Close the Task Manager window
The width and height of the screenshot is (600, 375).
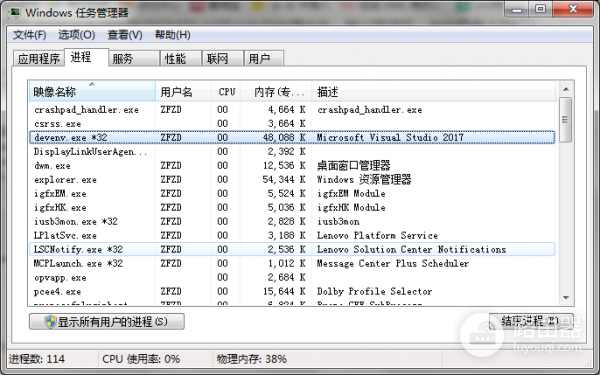point(573,9)
